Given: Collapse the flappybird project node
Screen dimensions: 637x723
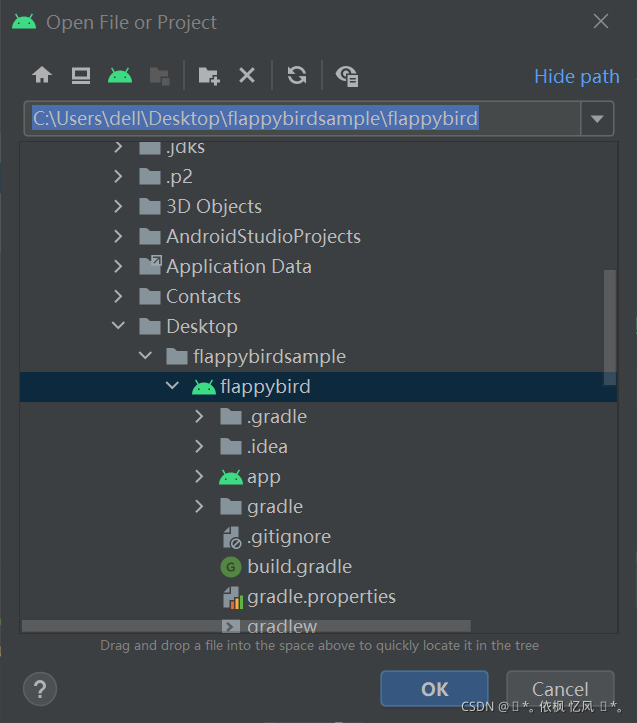Looking at the screenshot, I should 172,385.
